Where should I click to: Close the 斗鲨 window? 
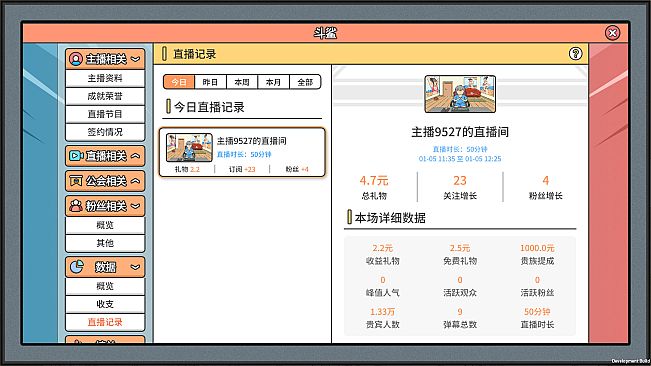tap(612, 33)
